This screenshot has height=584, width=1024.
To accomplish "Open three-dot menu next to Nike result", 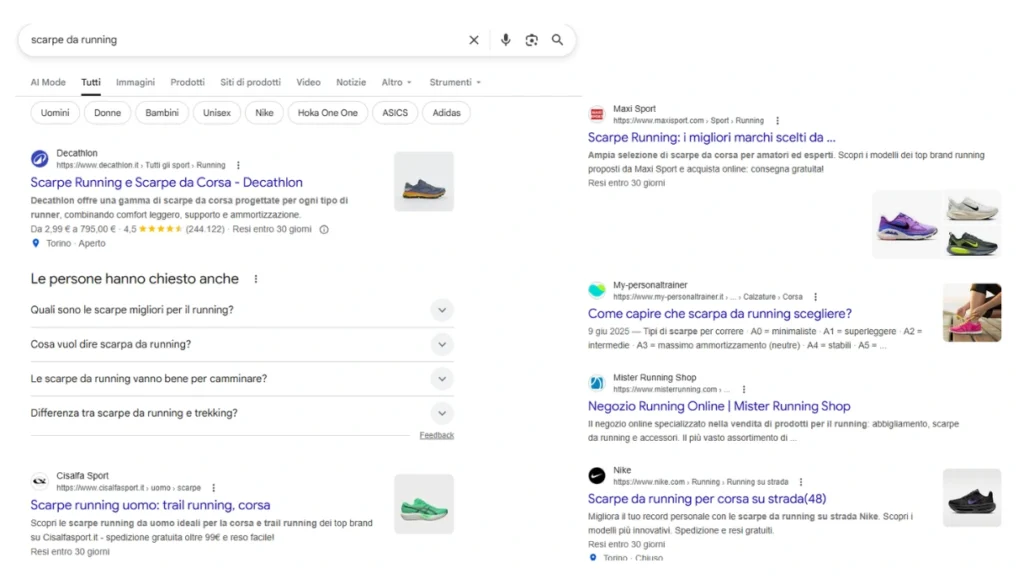I will point(800,482).
